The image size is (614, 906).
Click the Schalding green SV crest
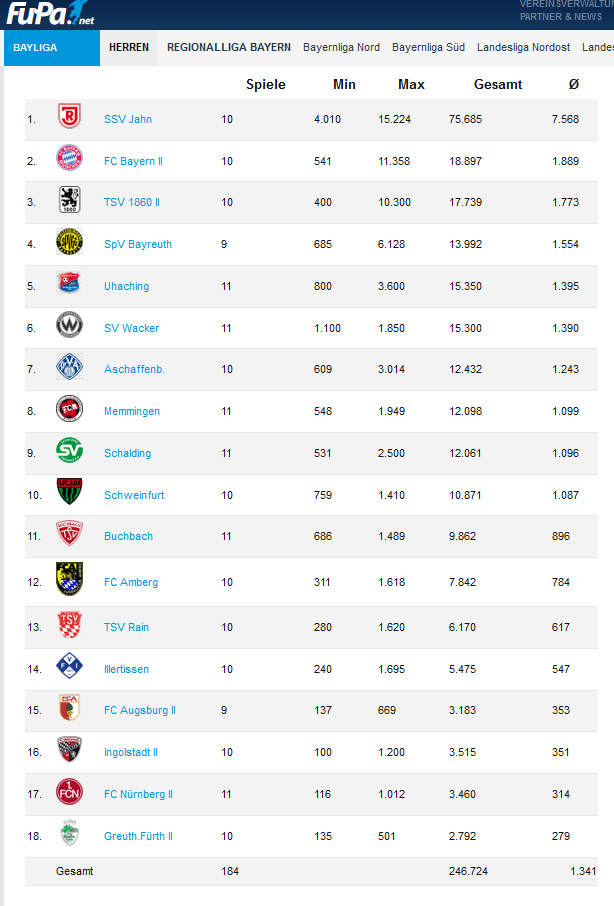(69, 450)
